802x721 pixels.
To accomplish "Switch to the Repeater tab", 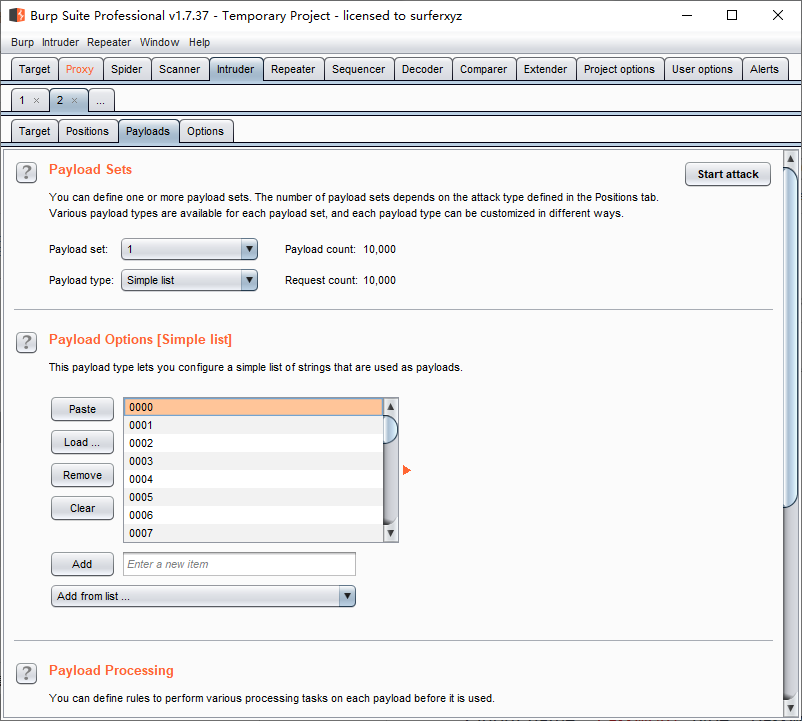I will point(293,69).
